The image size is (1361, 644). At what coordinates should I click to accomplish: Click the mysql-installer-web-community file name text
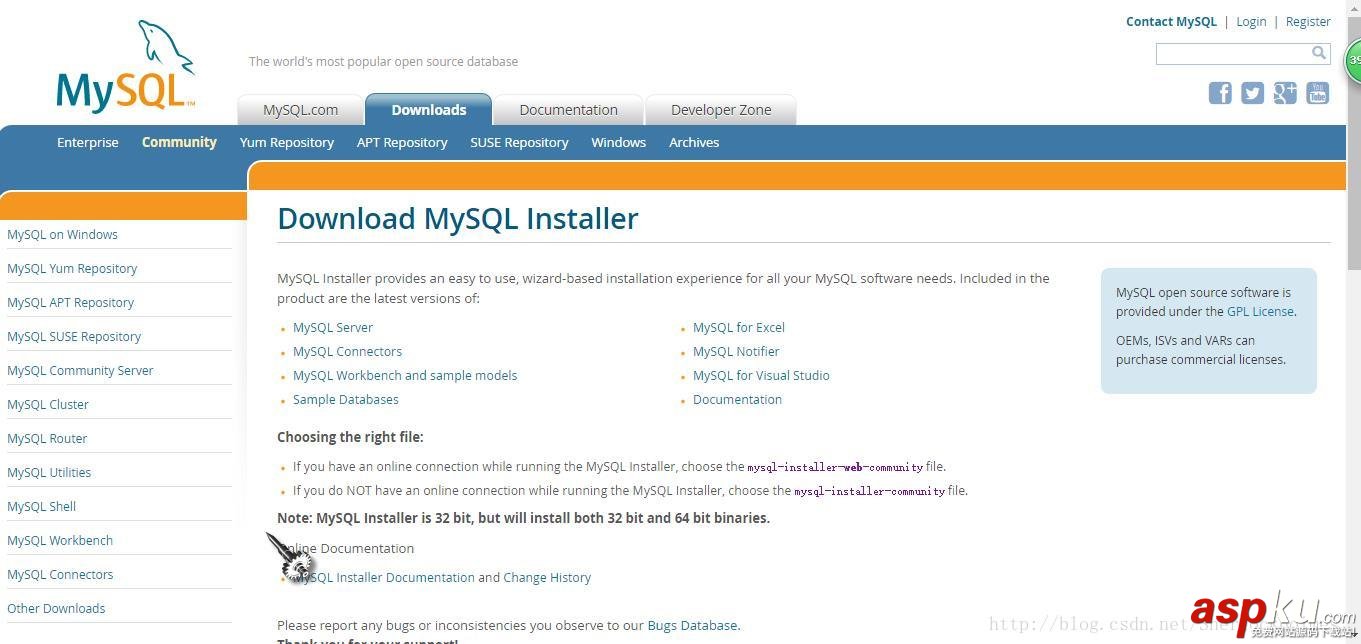click(835, 467)
